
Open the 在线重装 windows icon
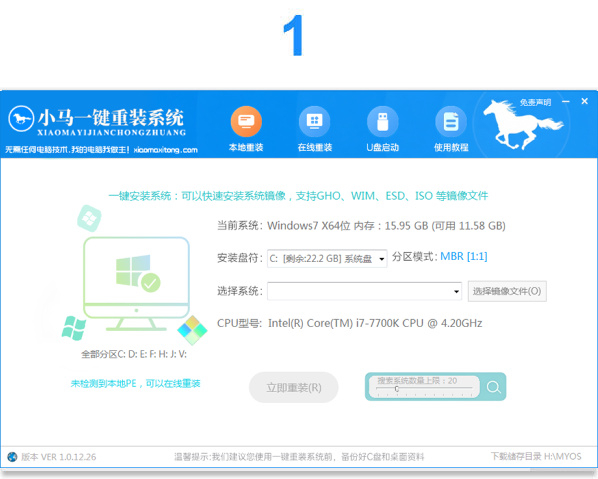coord(314,122)
